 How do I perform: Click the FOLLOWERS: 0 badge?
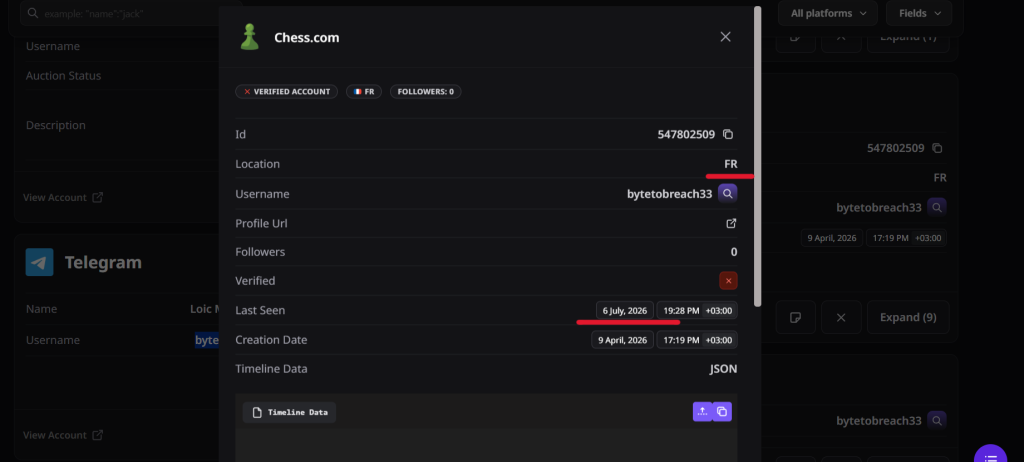click(426, 91)
